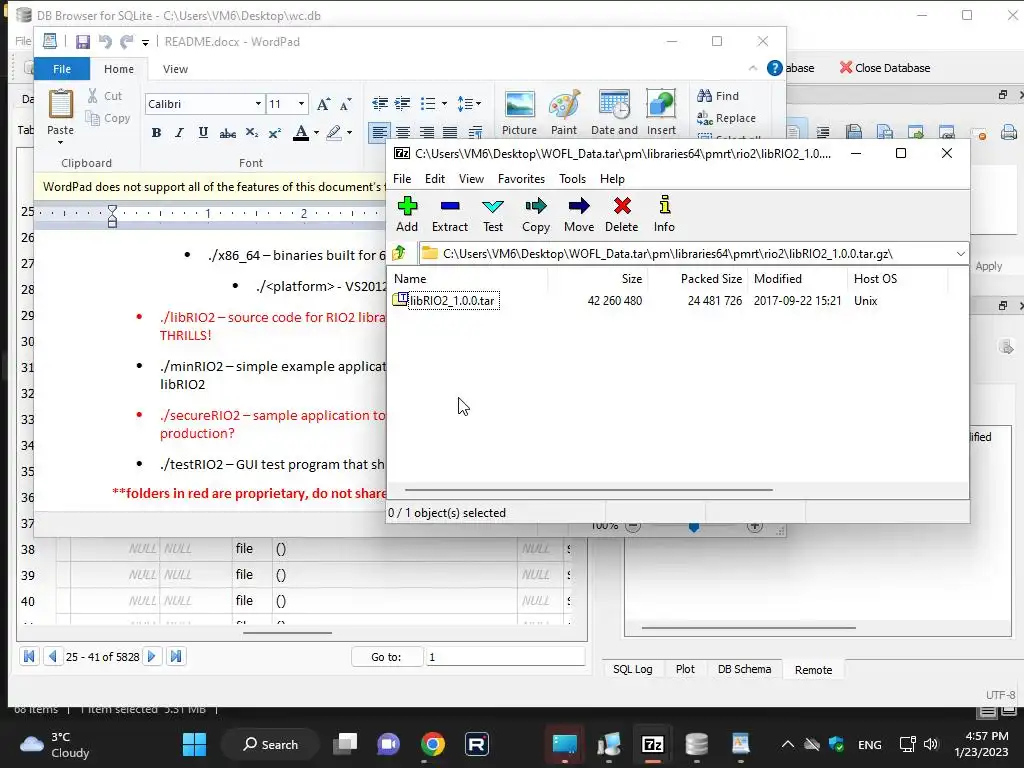Click font color A swatch in WordPad

point(301,133)
